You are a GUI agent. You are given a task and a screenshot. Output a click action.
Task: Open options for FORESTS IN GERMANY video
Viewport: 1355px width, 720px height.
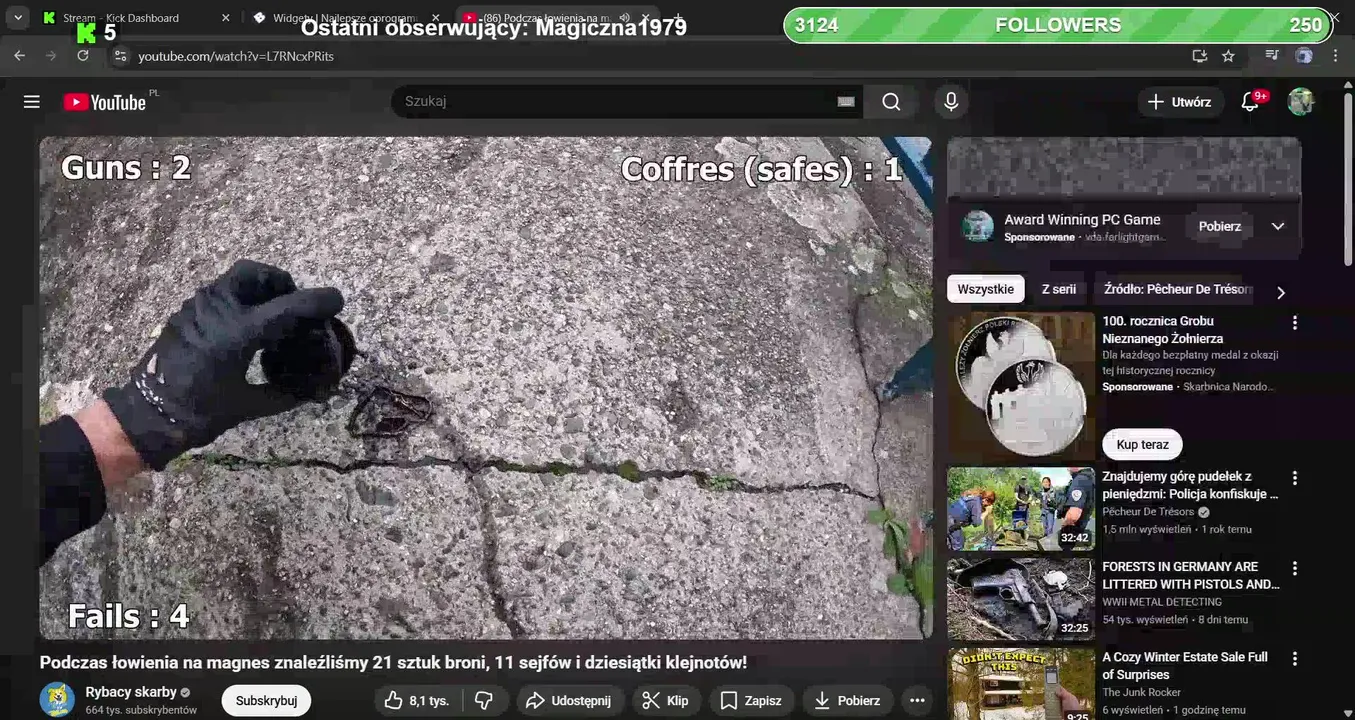click(1294, 568)
